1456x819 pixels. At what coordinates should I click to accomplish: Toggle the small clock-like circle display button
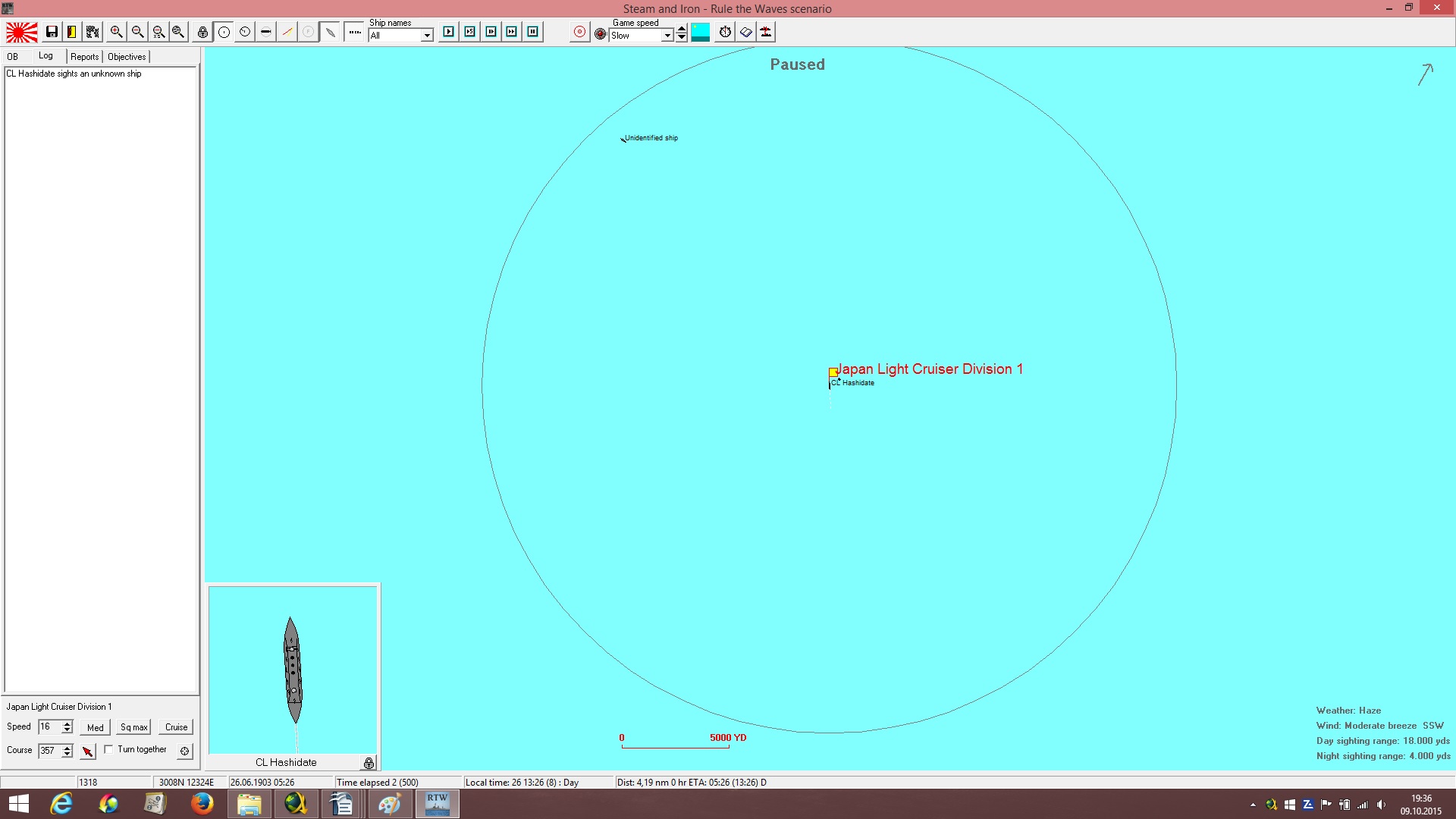coord(245,32)
